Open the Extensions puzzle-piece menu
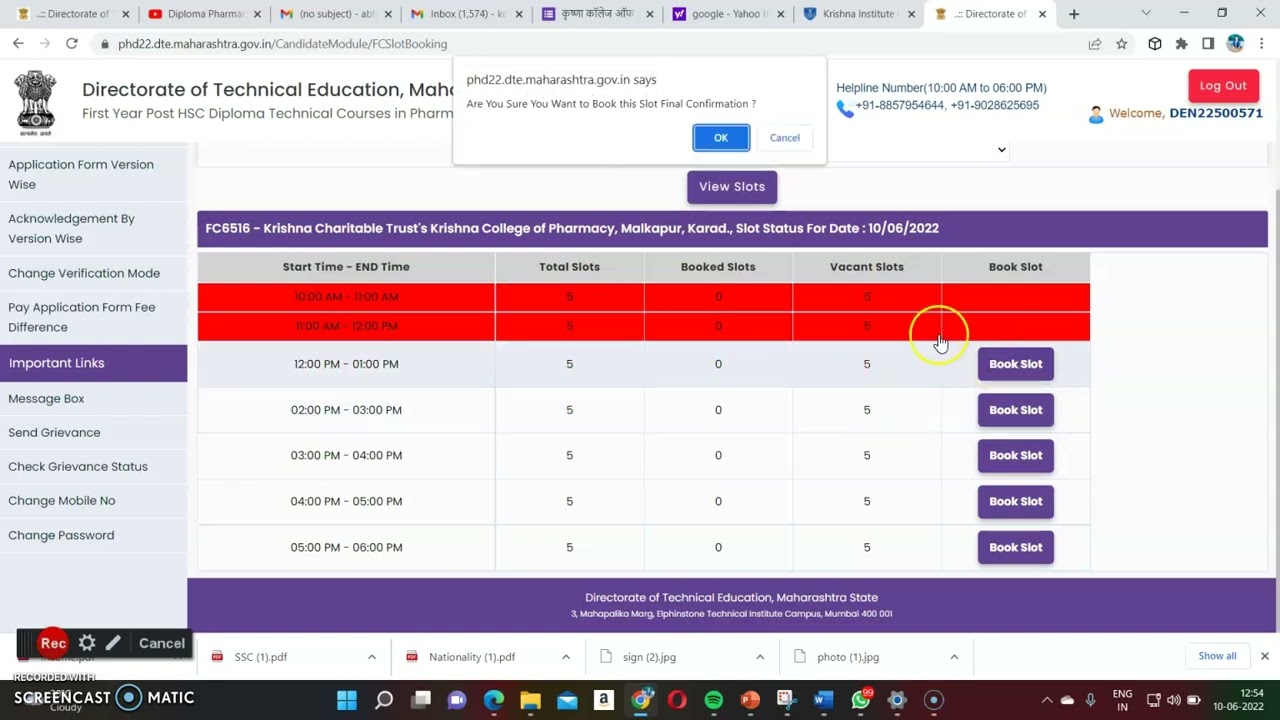Viewport: 1280px width, 720px height. click(x=1181, y=44)
